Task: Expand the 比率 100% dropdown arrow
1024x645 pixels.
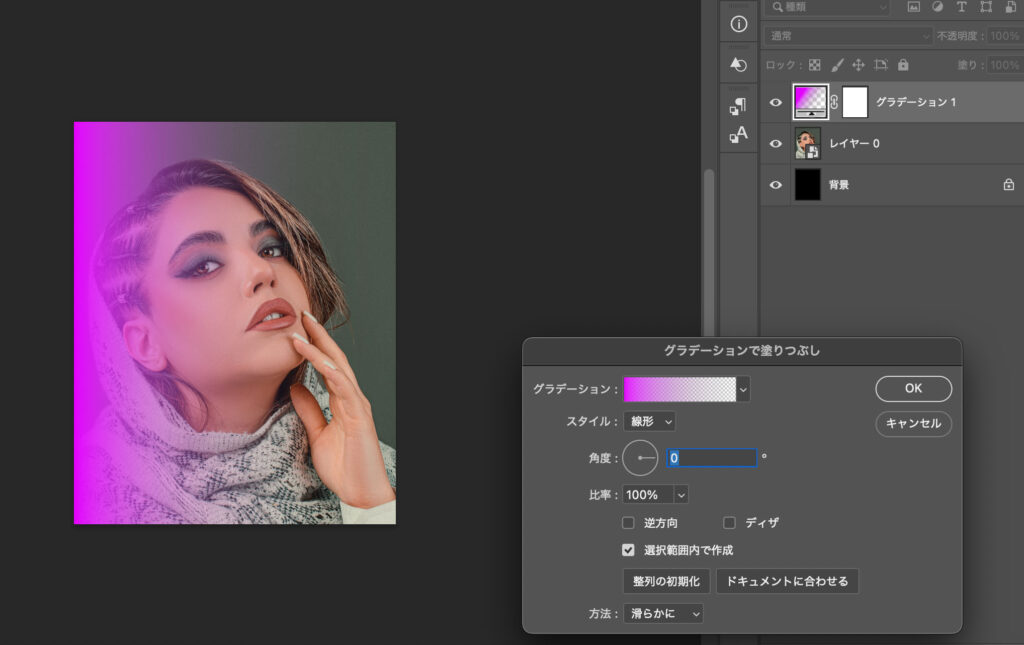Action: coord(681,495)
